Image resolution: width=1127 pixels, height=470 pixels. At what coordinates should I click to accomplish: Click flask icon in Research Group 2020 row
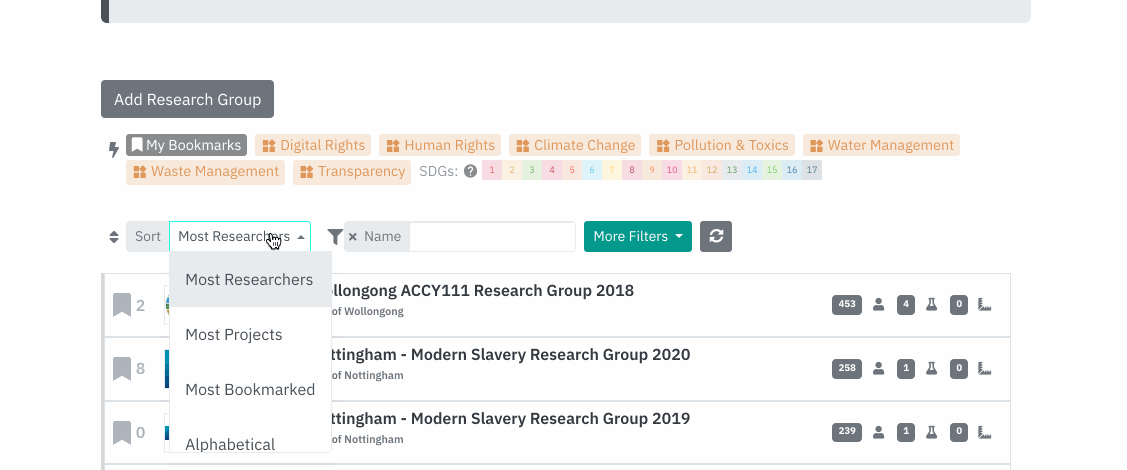point(932,369)
